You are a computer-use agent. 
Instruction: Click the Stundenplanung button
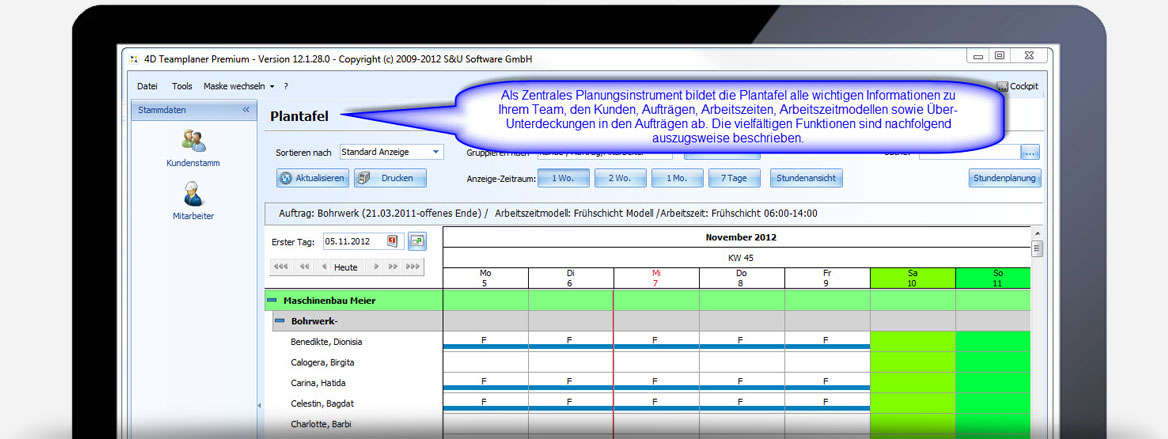coord(1005,178)
